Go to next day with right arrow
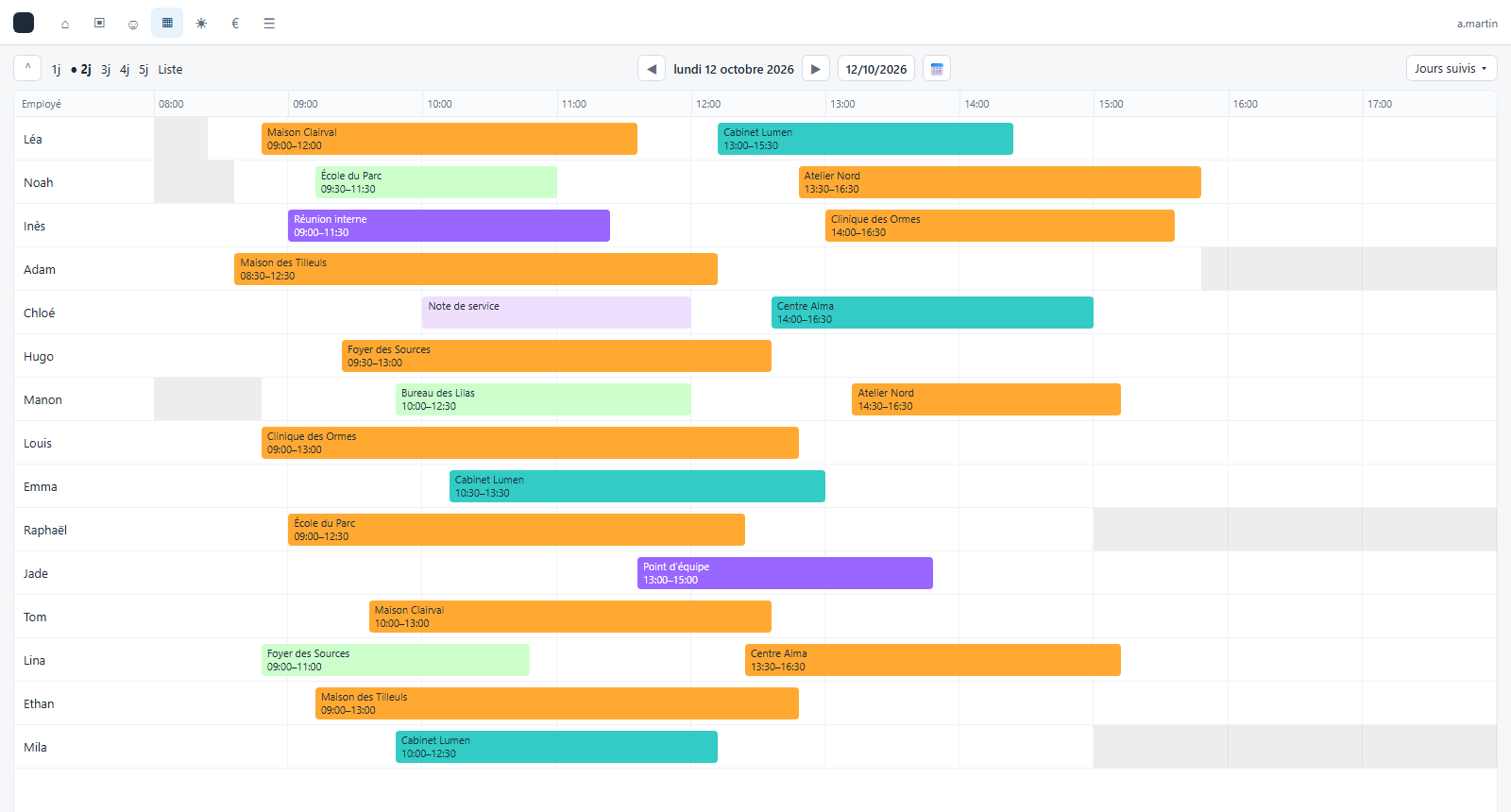Viewport: 1511px width, 812px height. [x=816, y=69]
